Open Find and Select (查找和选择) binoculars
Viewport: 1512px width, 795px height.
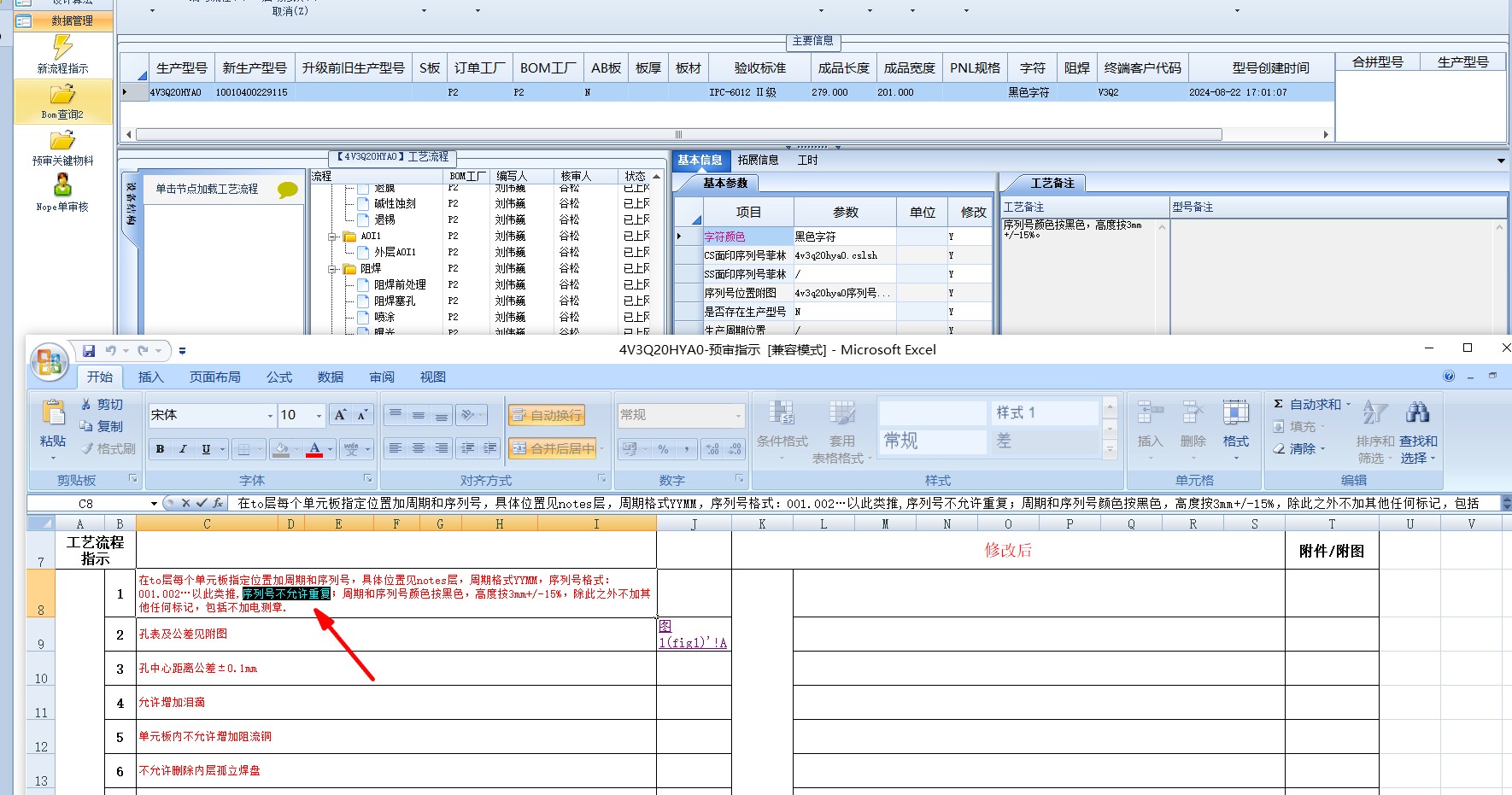1417,412
